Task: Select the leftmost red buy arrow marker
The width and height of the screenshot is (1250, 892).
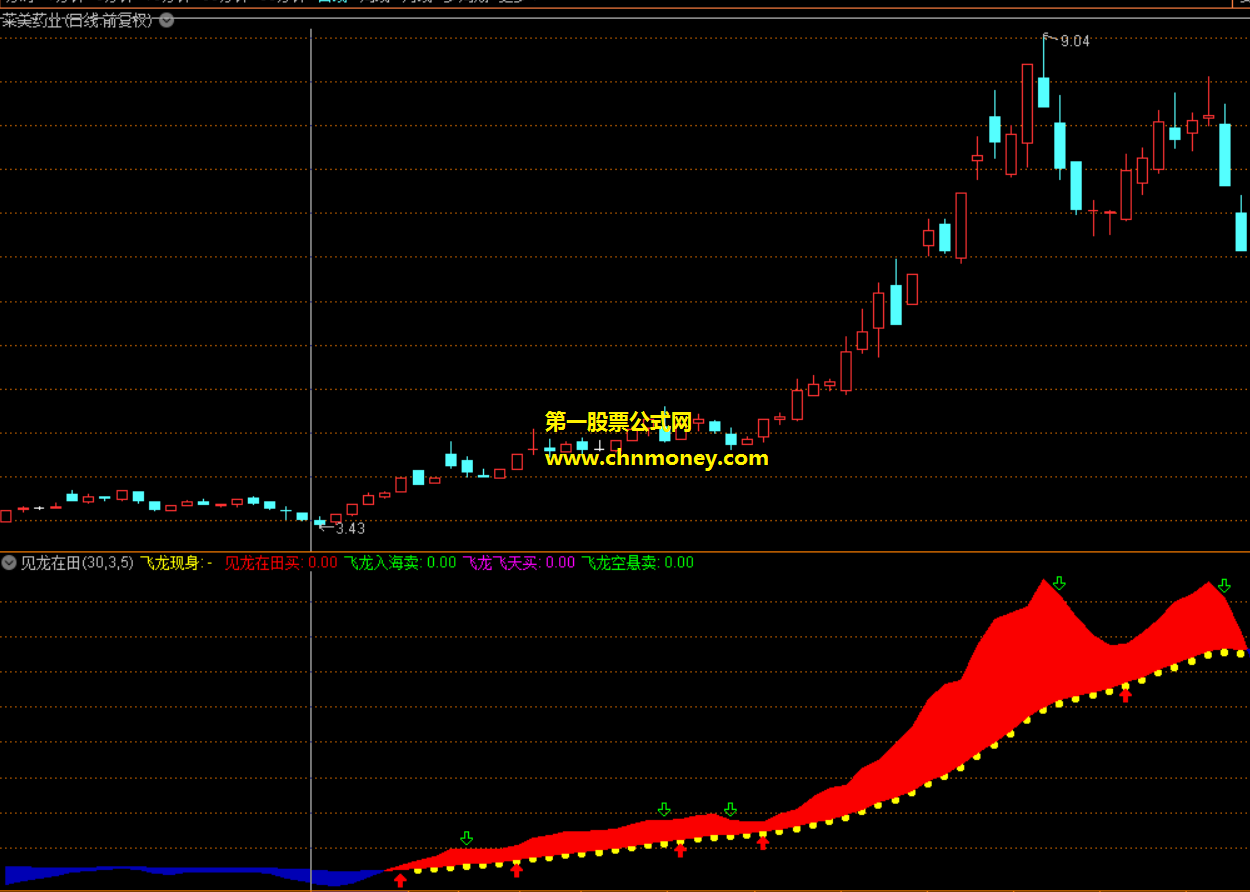Action: [400, 880]
